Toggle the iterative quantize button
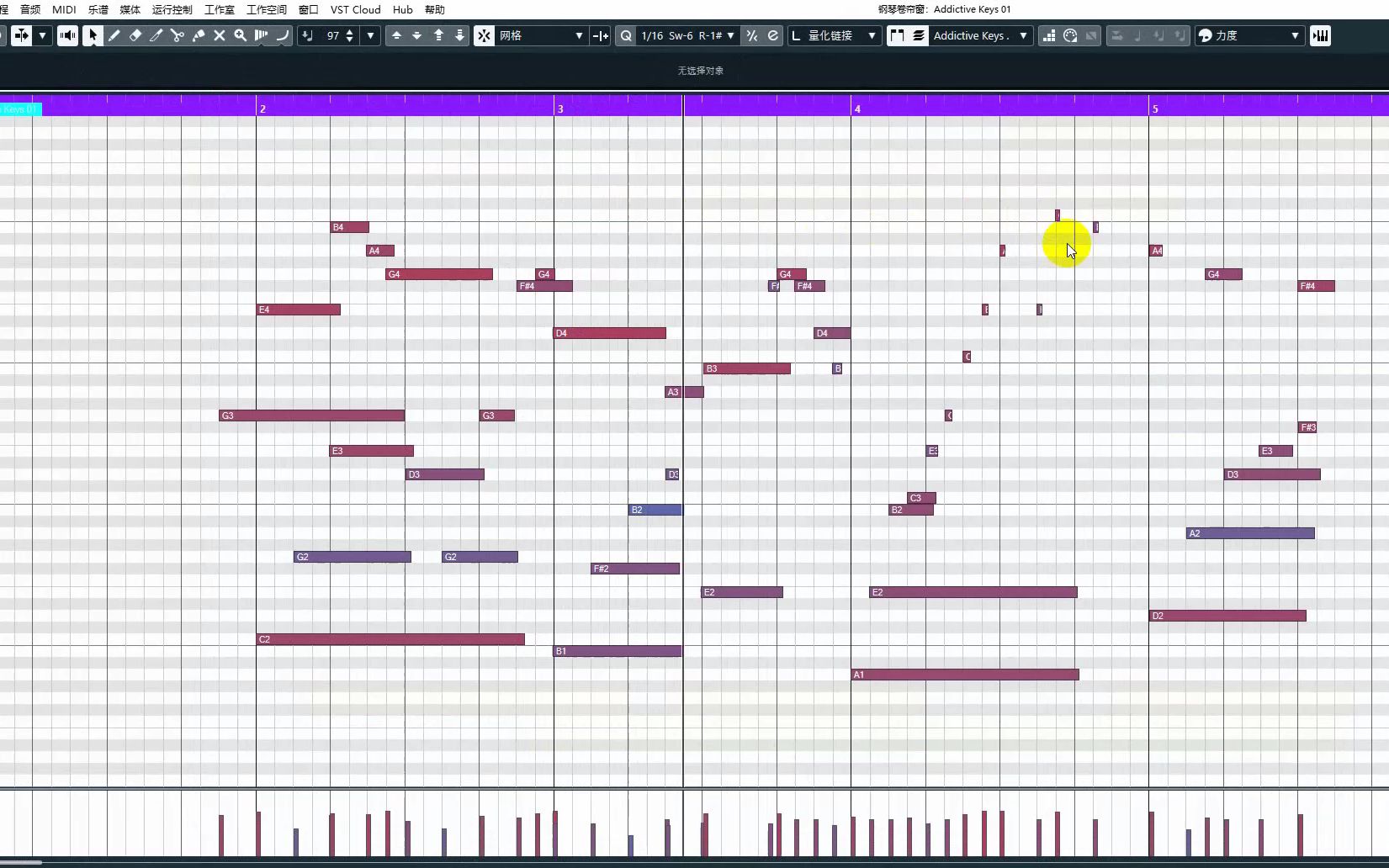 point(752,35)
